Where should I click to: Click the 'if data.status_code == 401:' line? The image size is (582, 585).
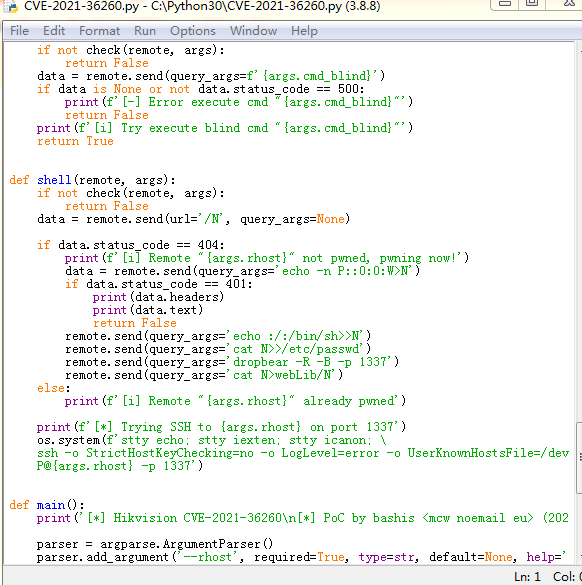[159, 284]
